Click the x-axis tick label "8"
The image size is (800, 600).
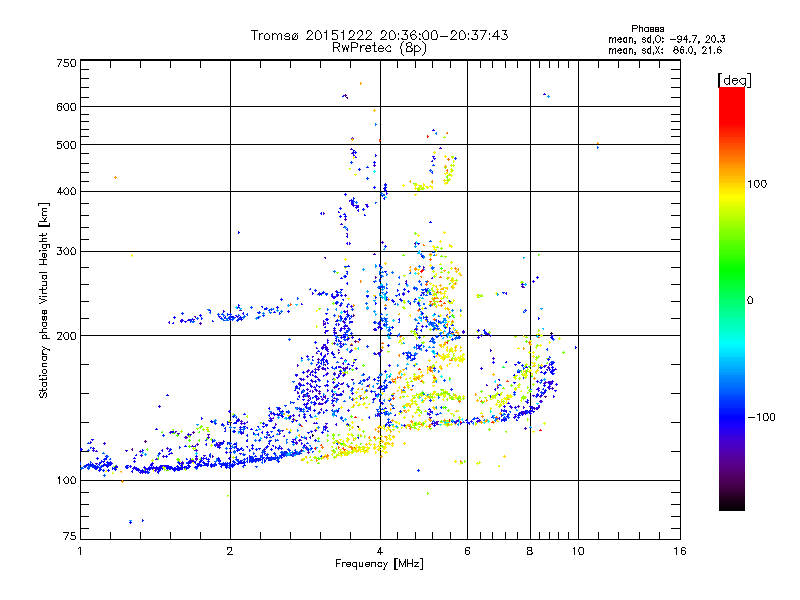(x=530, y=551)
